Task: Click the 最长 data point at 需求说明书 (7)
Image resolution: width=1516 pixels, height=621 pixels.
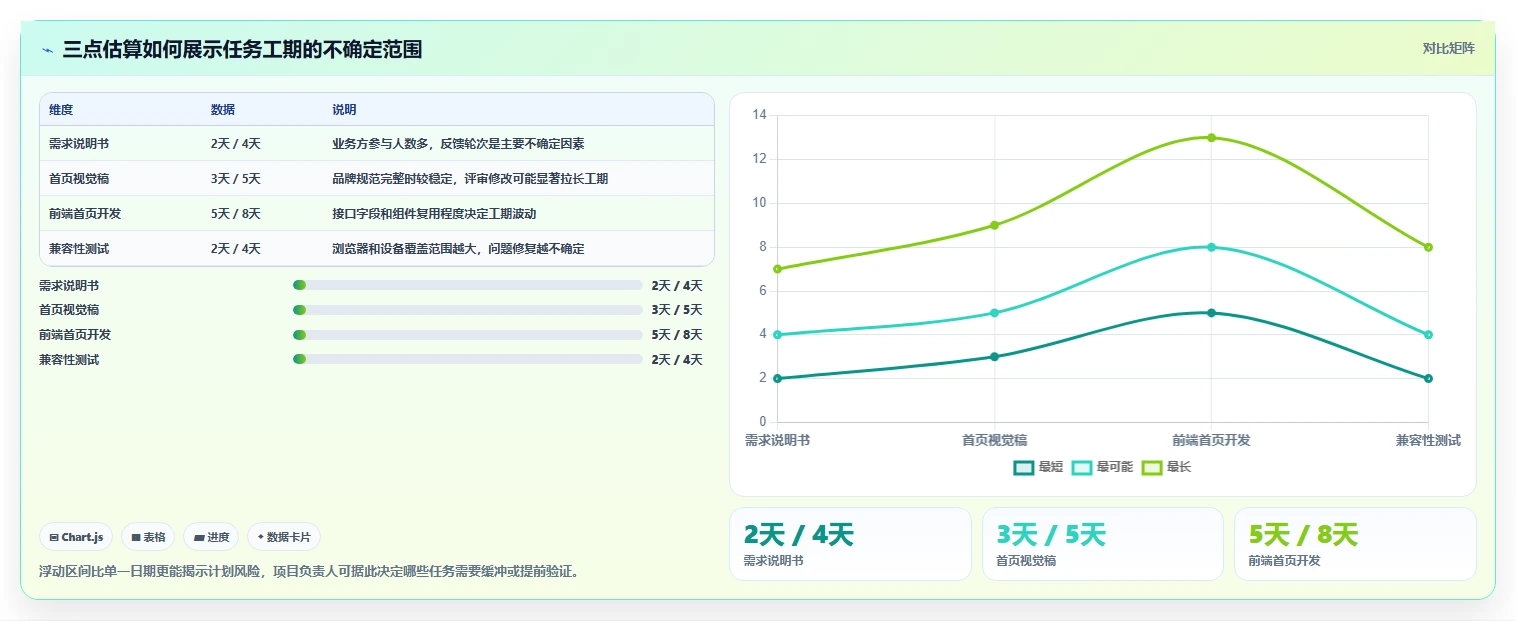Action: click(x=777, y=269)
